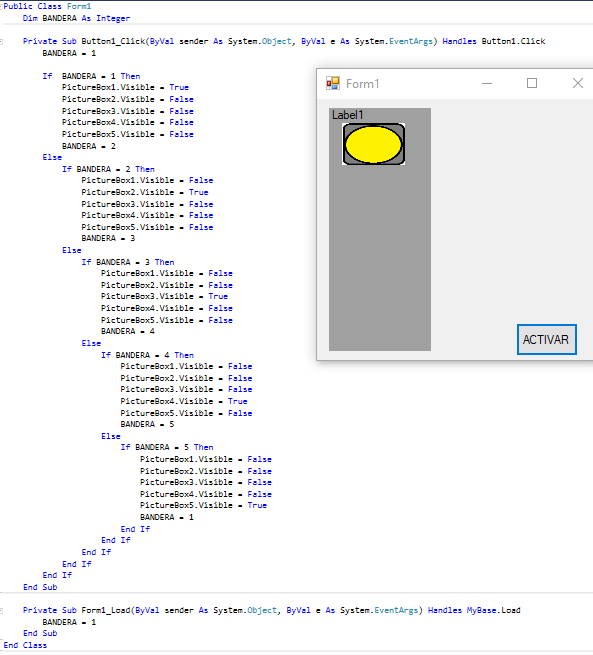Click the yellow ellipse picture box
The height and width of the screenshot is (655, 593).
click(373, 144)
